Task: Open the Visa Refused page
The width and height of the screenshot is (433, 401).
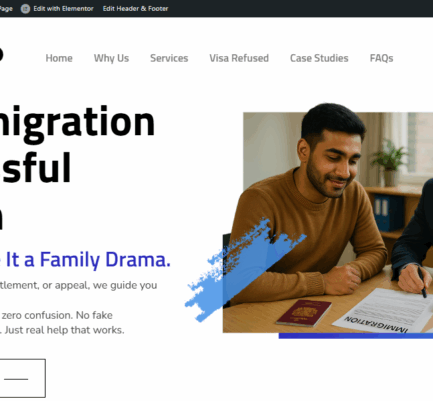Action: click(239, 58)
